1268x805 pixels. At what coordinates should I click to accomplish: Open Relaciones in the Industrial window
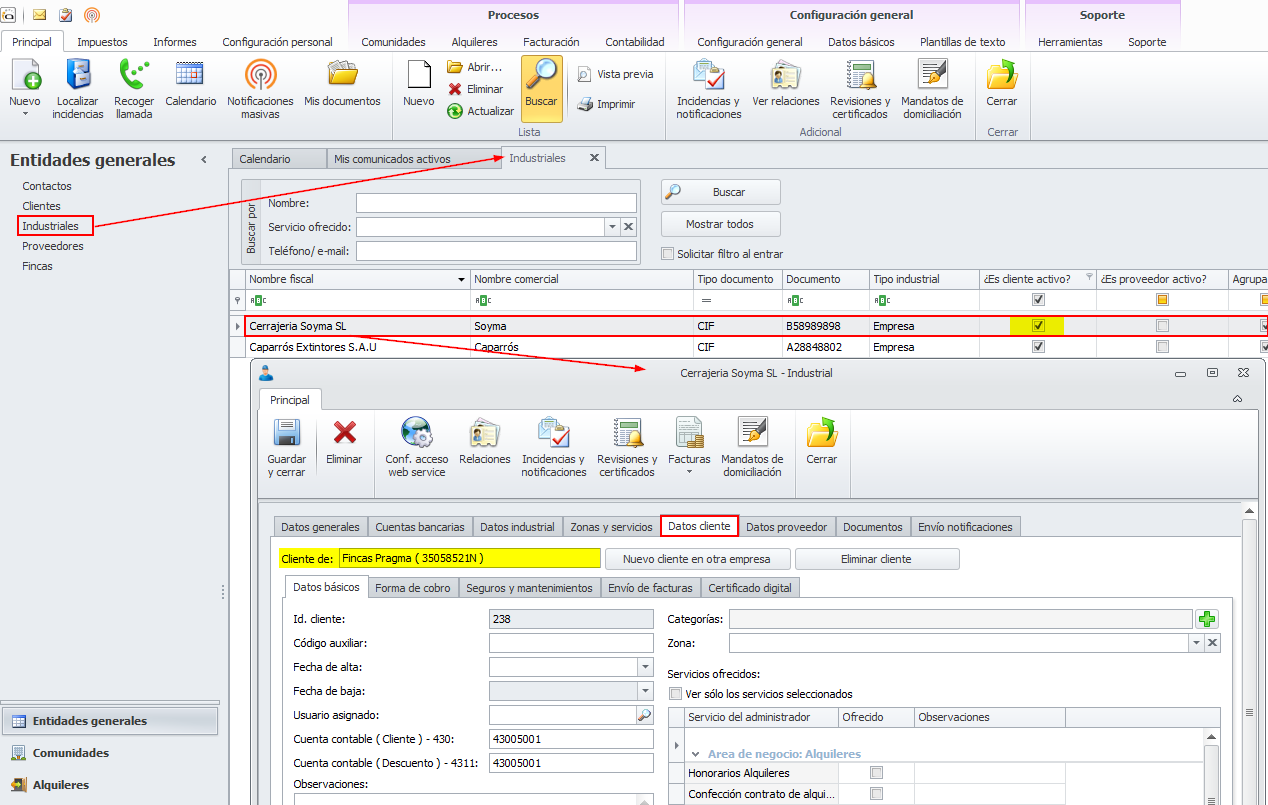tap(484, 442)
